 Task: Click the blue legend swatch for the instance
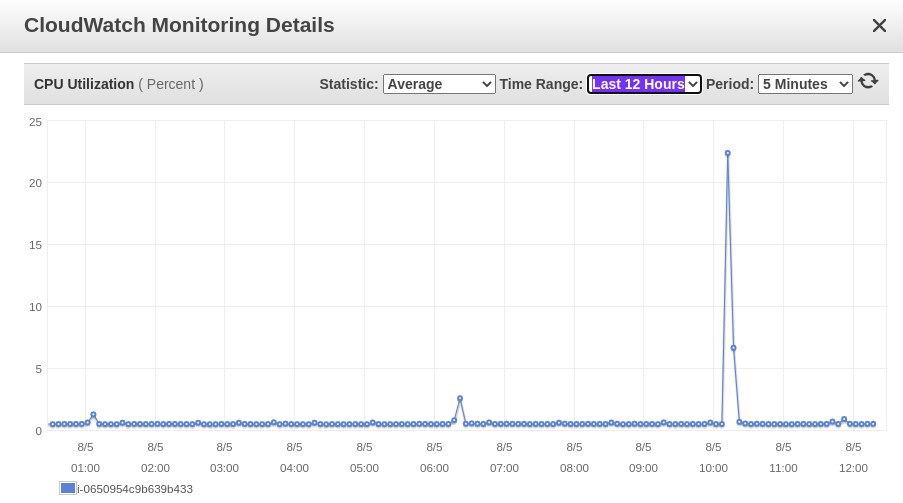click(x=68, y=488)
